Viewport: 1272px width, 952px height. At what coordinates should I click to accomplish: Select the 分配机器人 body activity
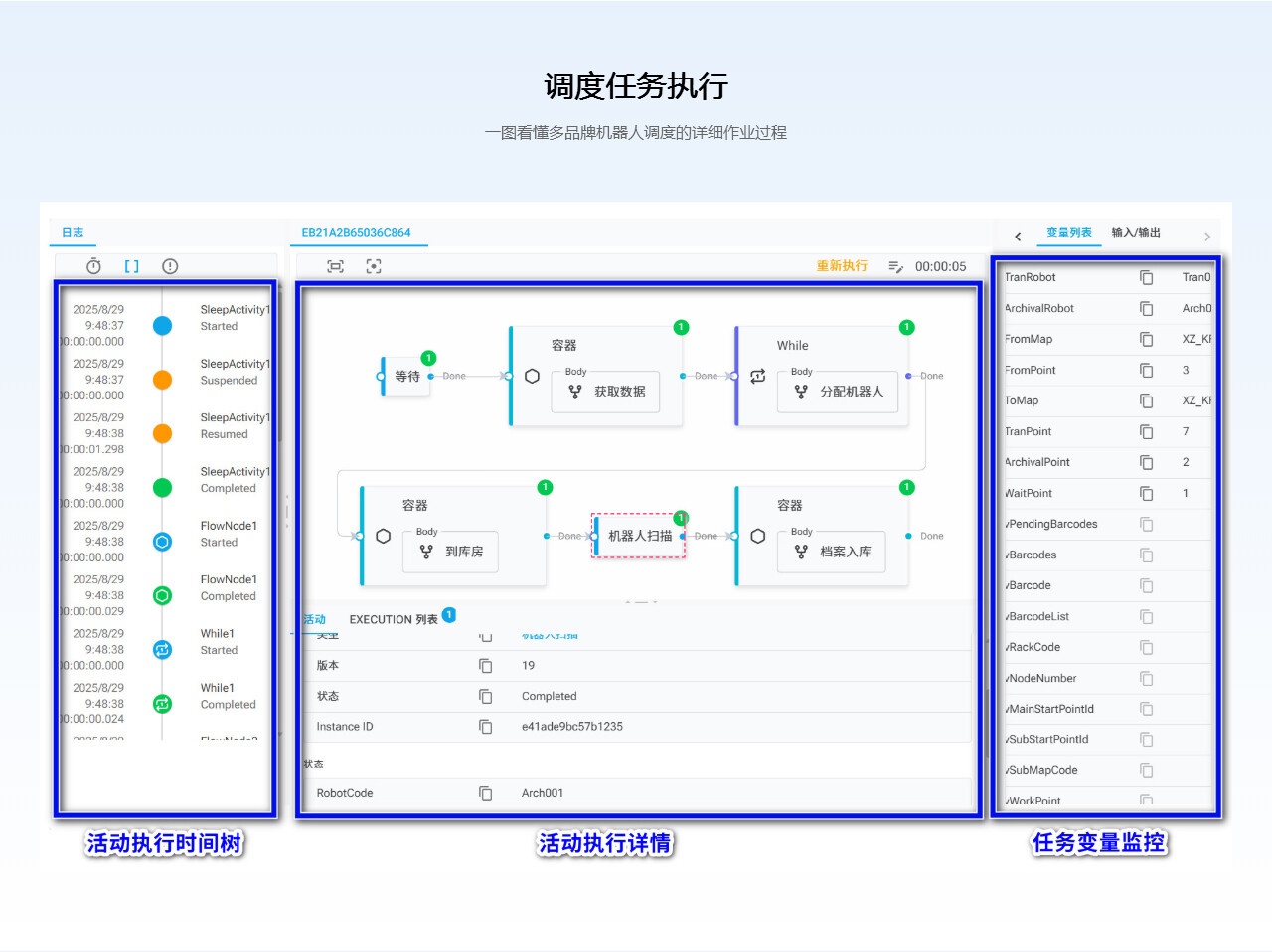tap(839, 392)
